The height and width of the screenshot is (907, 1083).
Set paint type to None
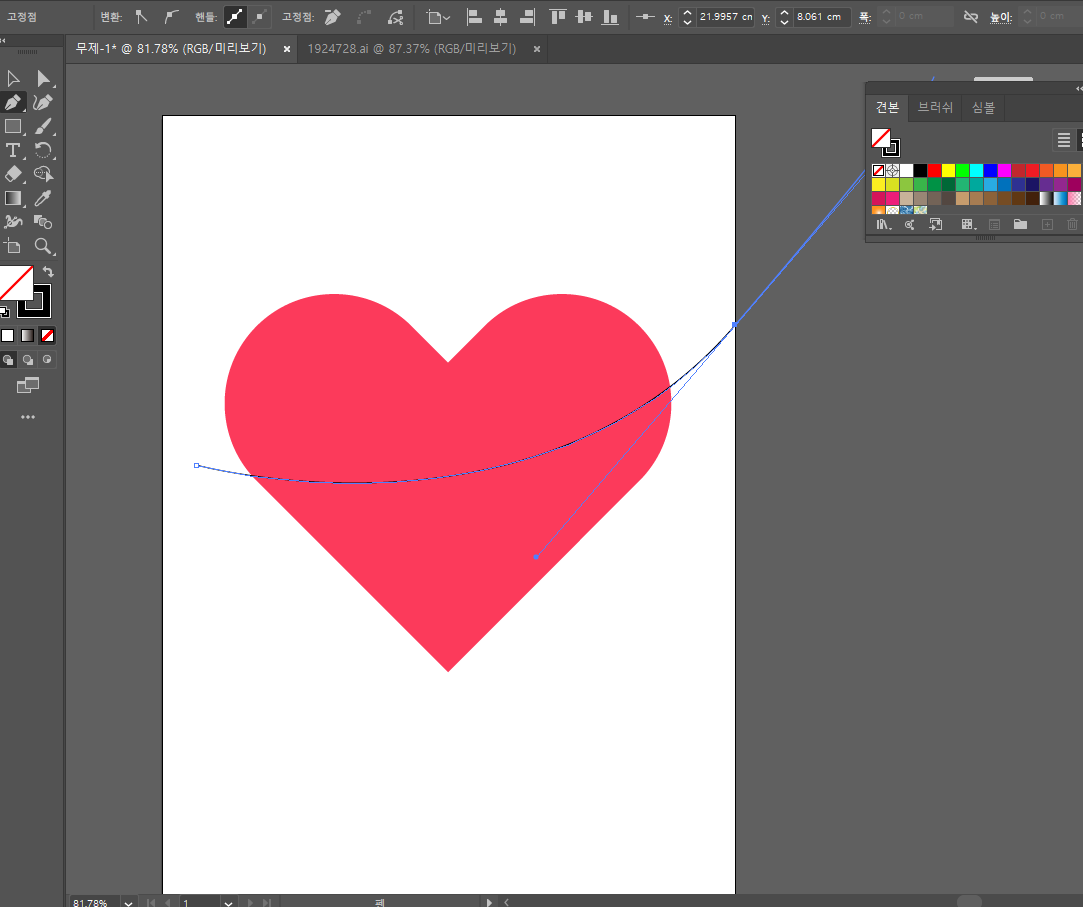47,336
